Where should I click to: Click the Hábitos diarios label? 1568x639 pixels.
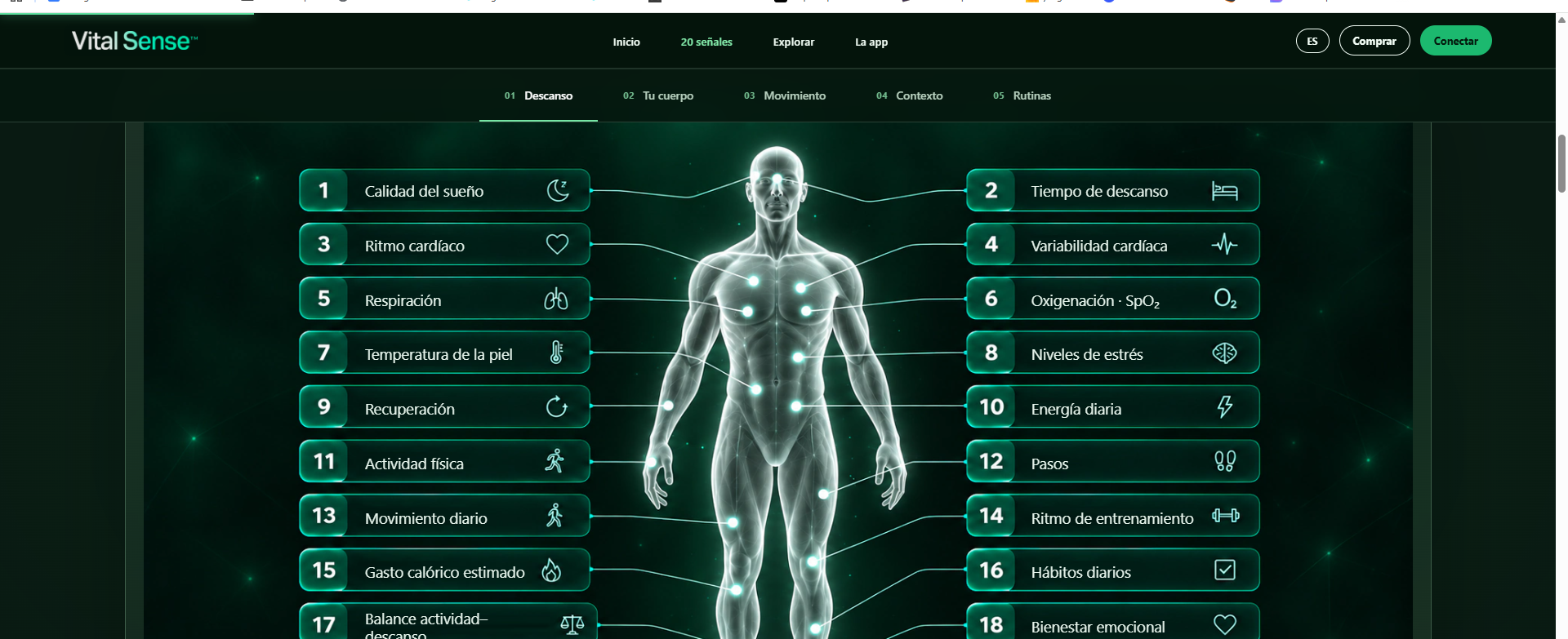(1081, 572)
